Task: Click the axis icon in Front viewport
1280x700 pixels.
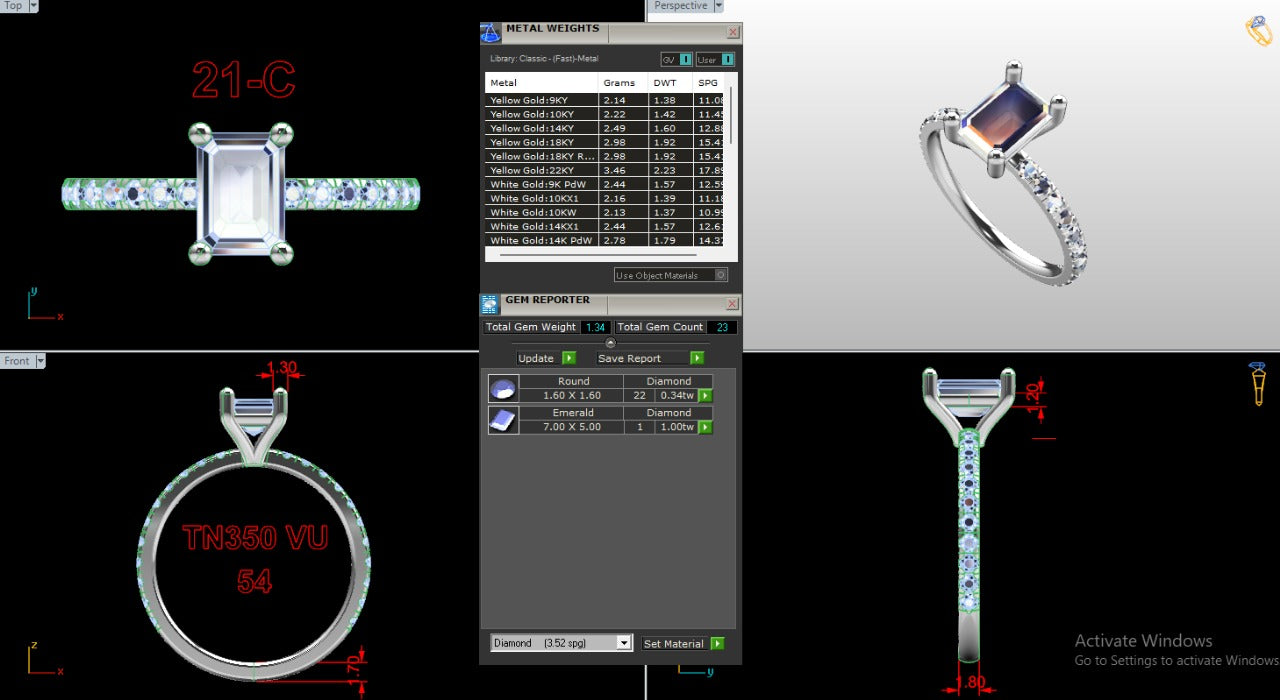Action: click(43, 659)
